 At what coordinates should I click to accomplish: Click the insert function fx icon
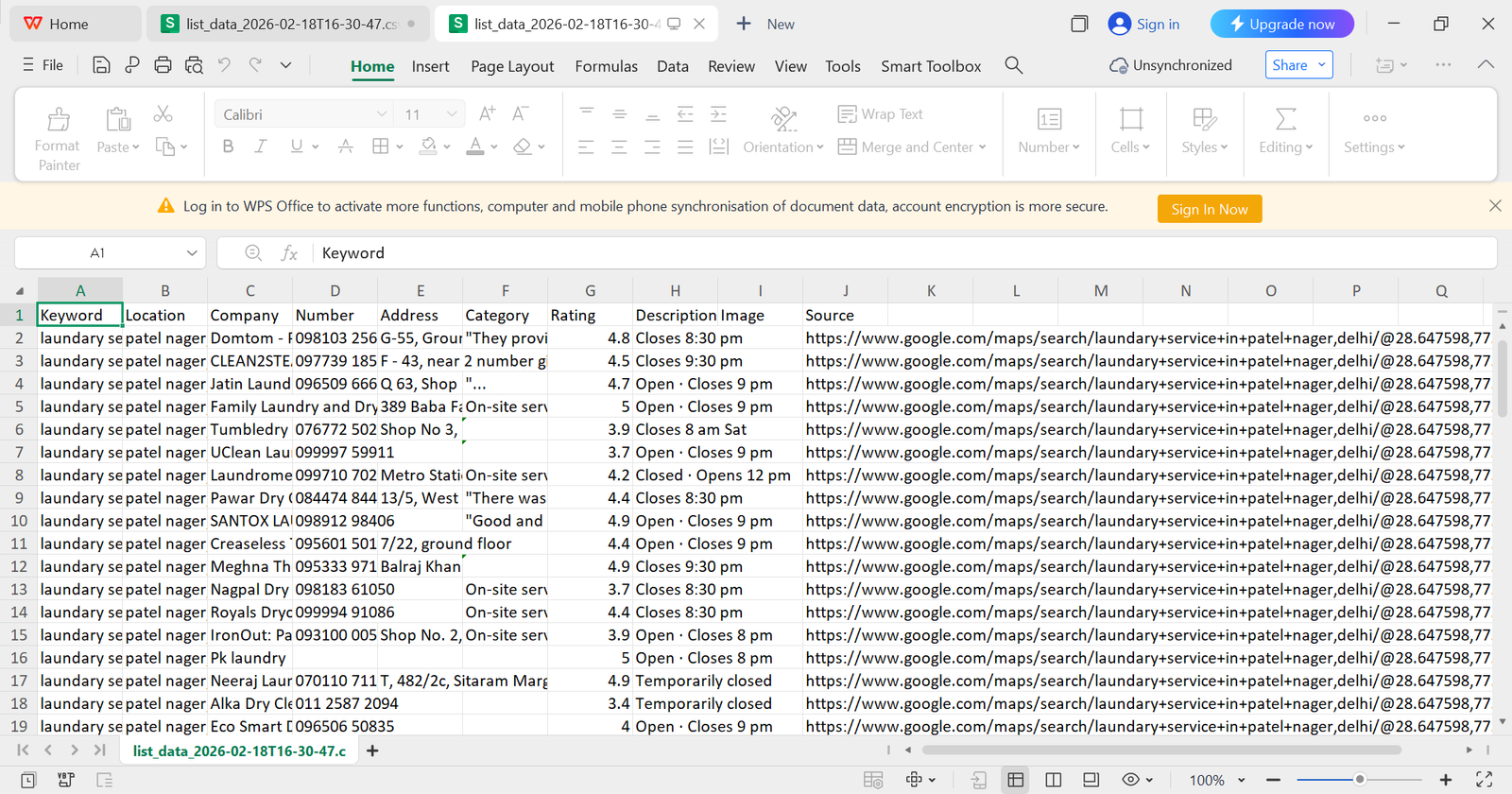(x=289, y=253)
